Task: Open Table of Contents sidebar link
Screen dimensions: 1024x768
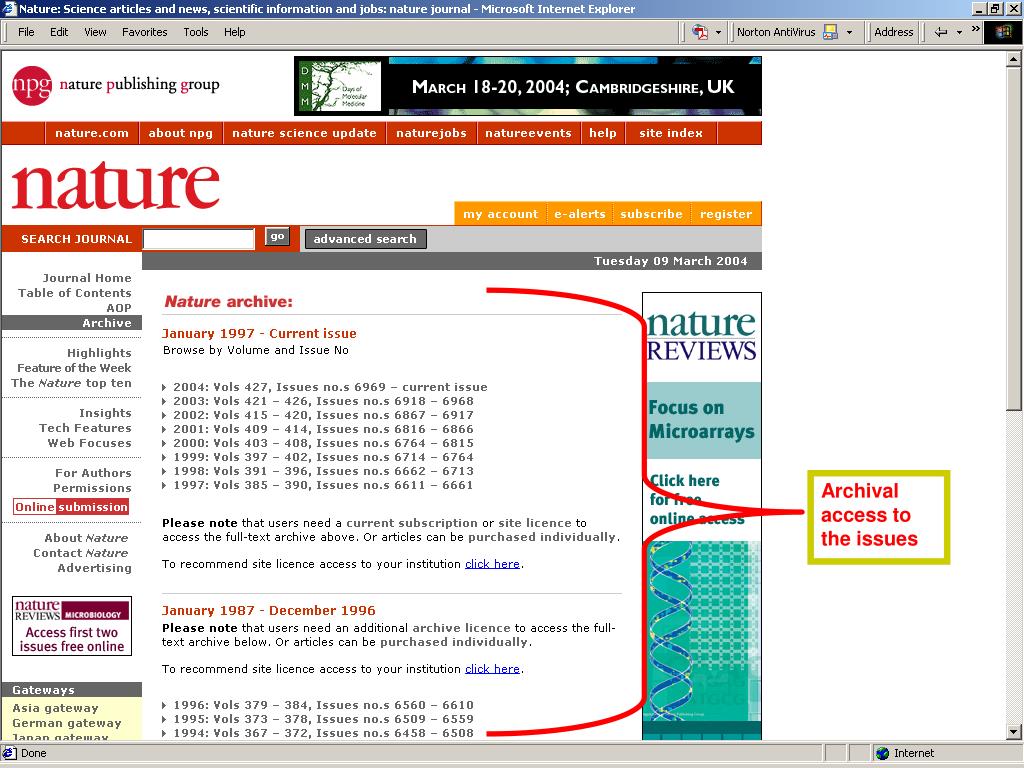Action: coord(74,293)
